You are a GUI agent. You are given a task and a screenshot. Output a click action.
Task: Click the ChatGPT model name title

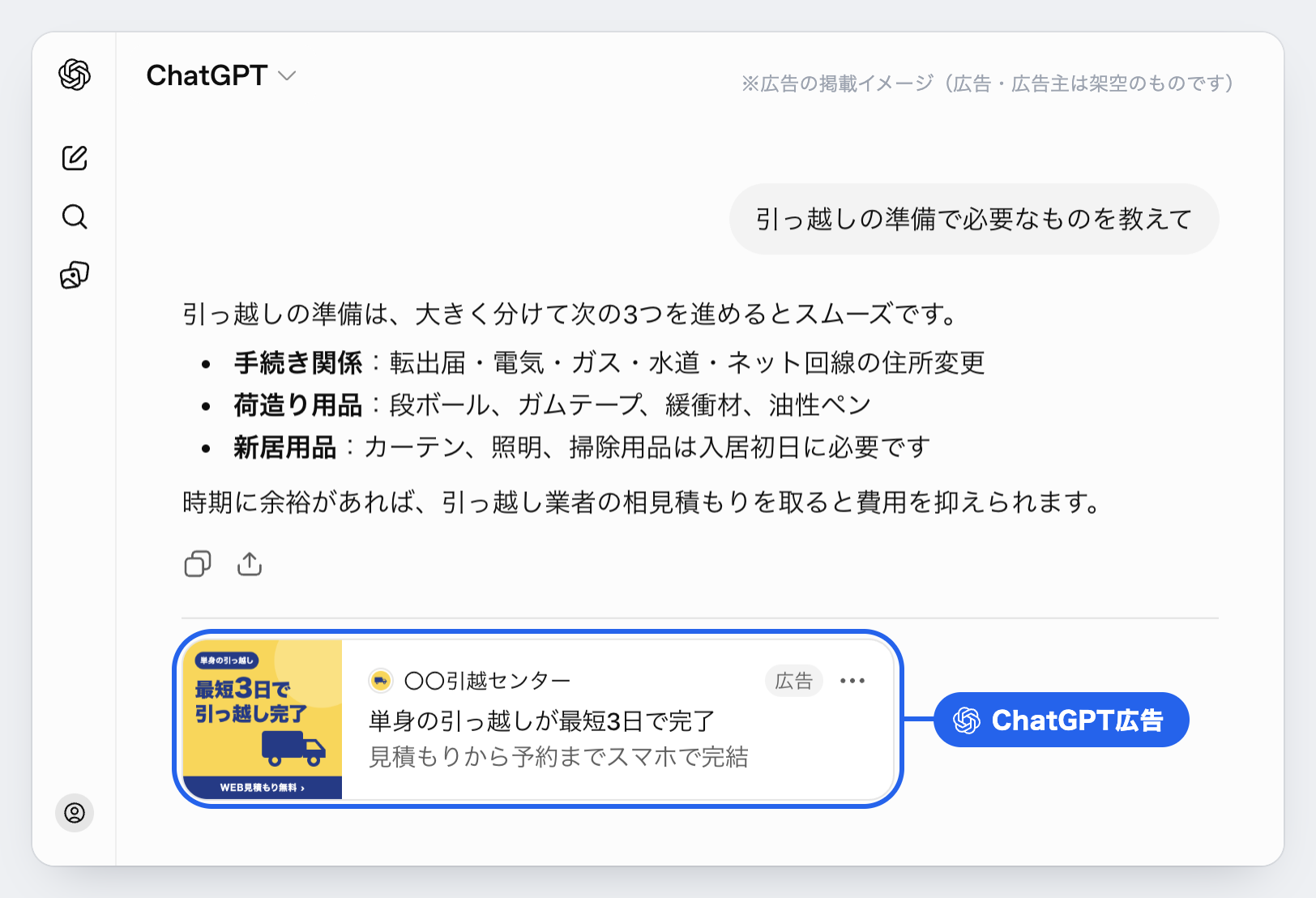pos(207,75)
